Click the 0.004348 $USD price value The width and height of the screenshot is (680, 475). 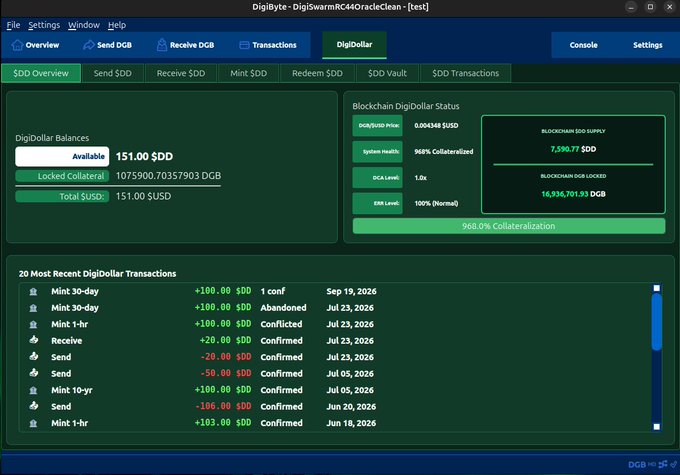coord(436,125)
